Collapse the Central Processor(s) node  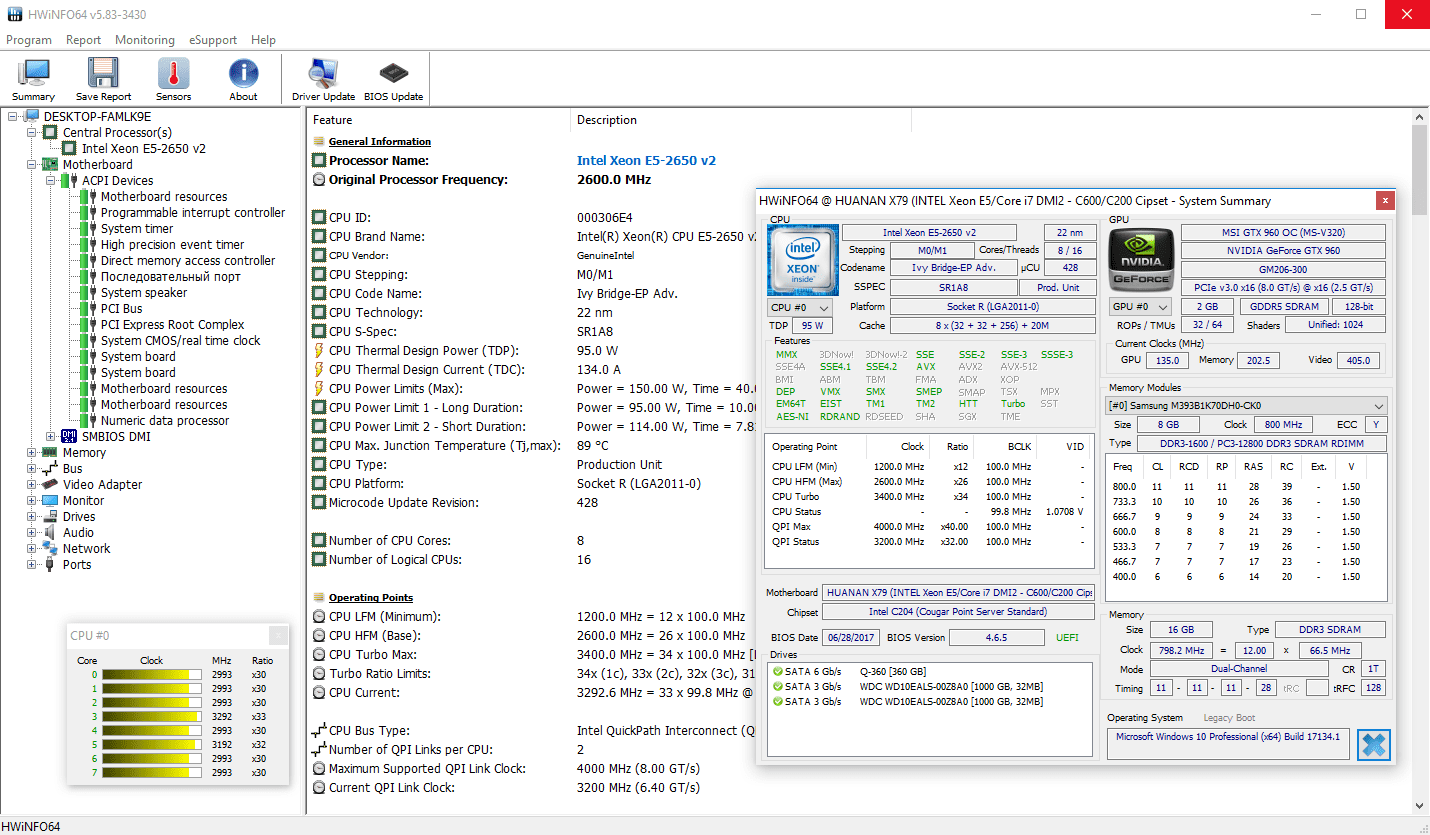coord(32,133)
